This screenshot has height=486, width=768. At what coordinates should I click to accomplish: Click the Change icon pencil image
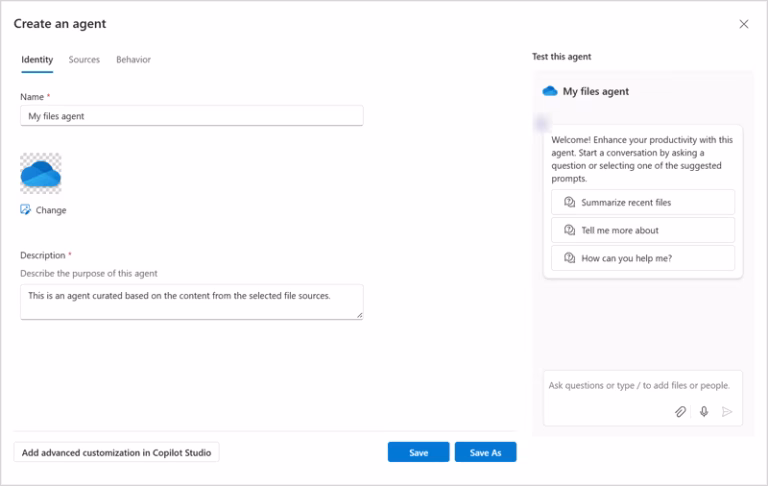(x=25, y=210)
